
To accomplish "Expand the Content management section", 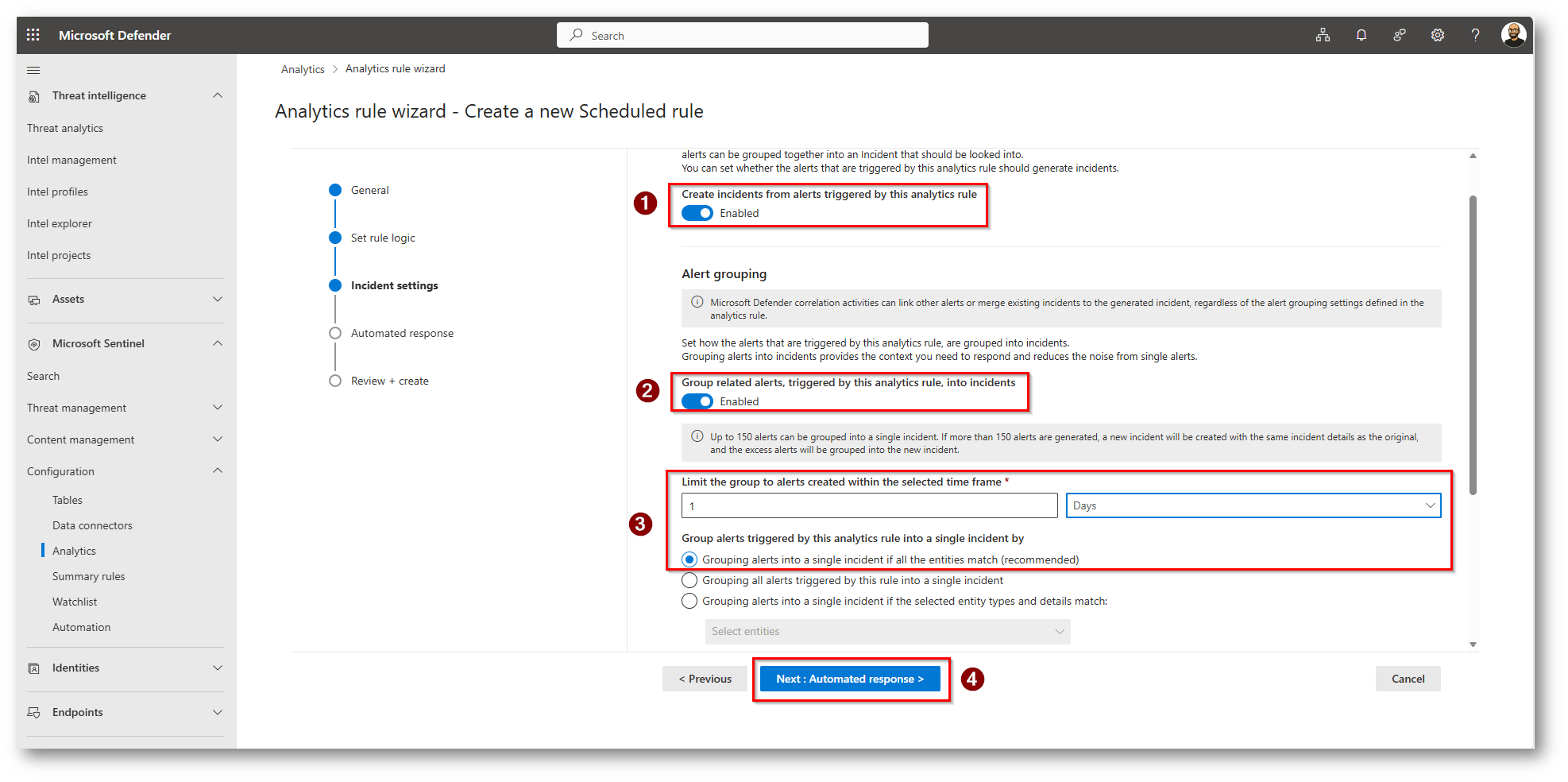I will (x=218, y=439).
